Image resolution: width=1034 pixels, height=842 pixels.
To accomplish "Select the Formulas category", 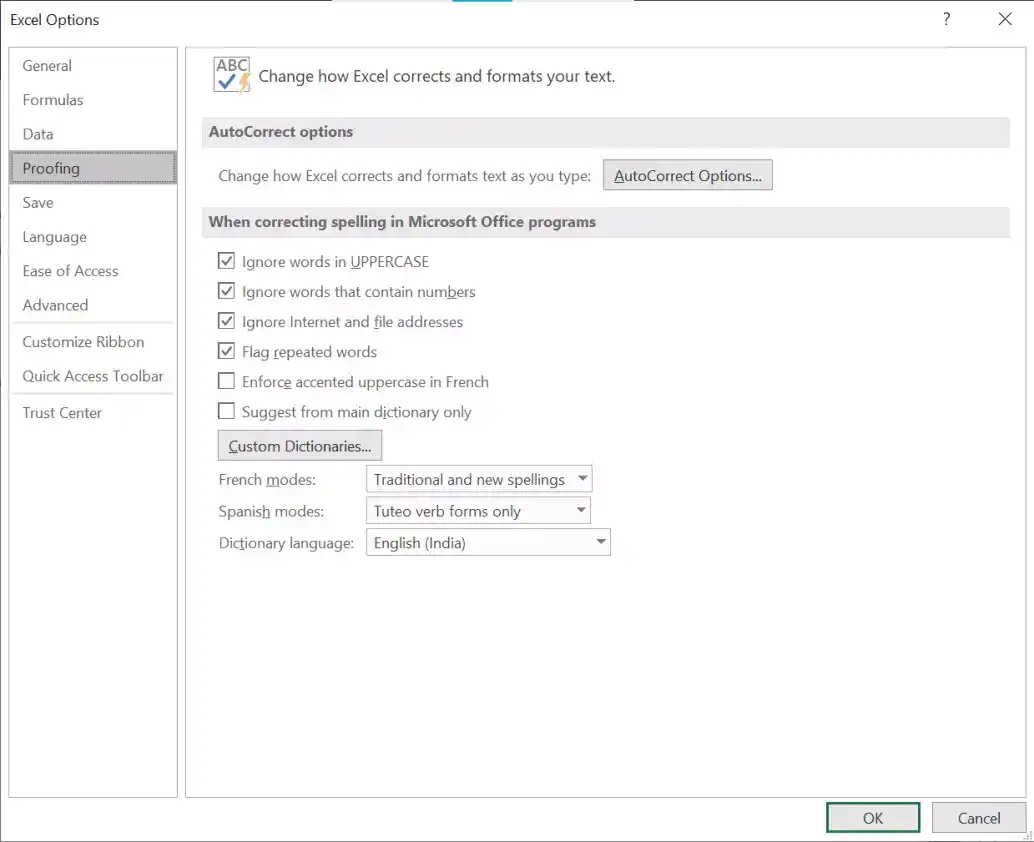I will [93, 100].
